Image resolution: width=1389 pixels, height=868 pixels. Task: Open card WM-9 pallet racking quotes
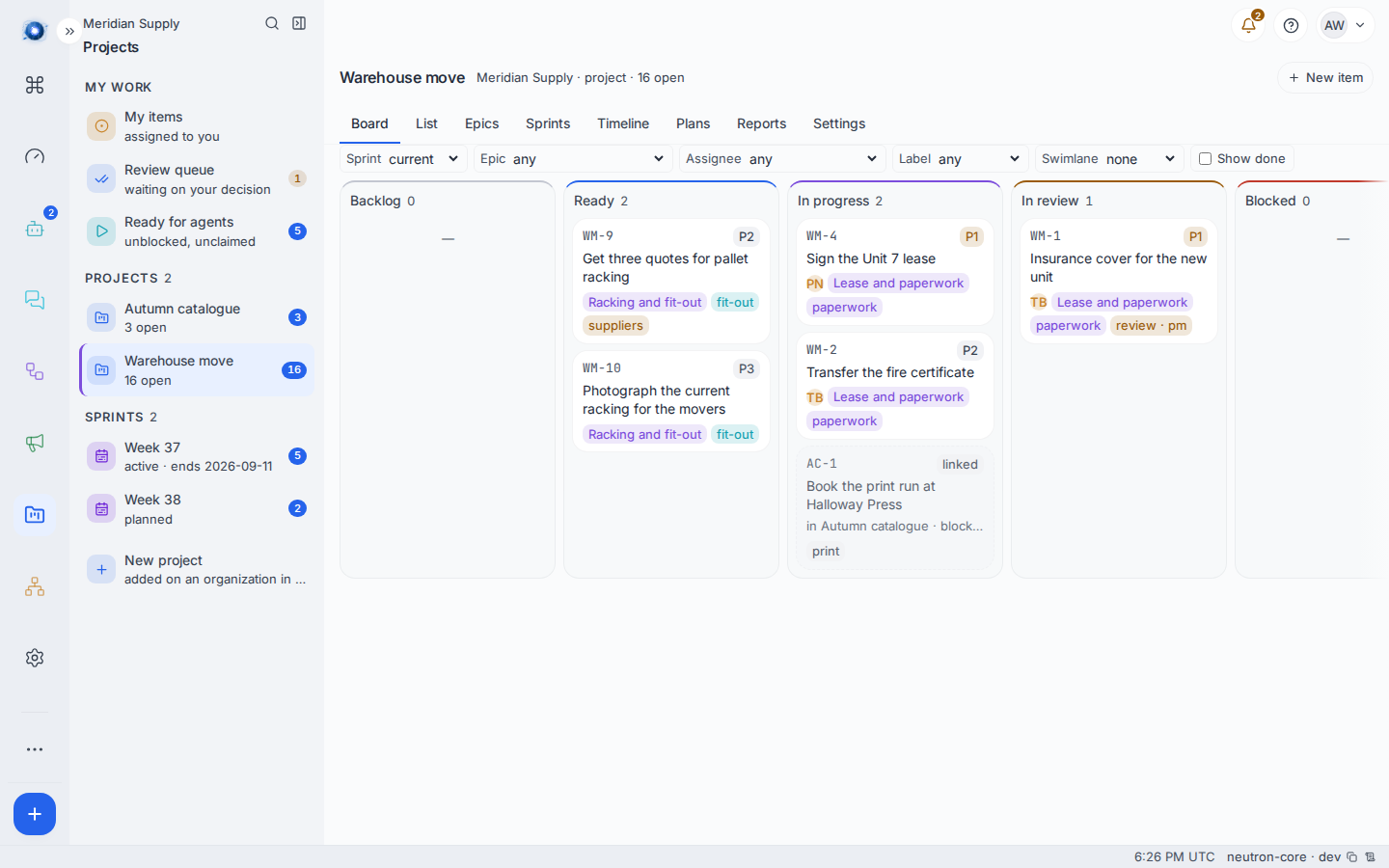point(671,281)
